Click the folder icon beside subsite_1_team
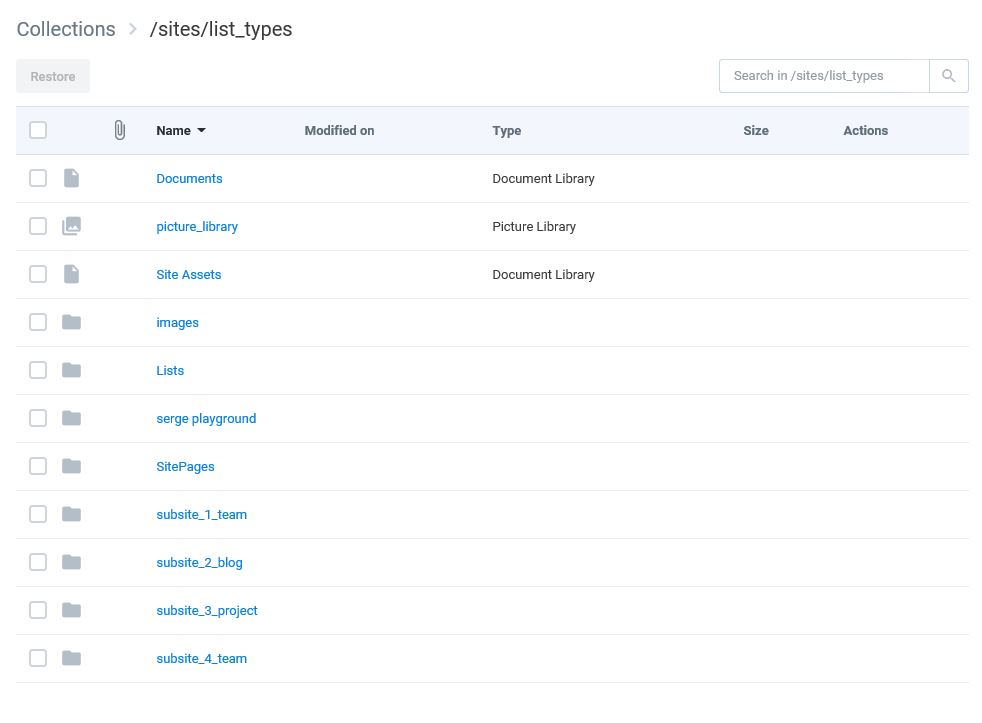The width and height of the screenshot is (982, 723). click(71, 514)
